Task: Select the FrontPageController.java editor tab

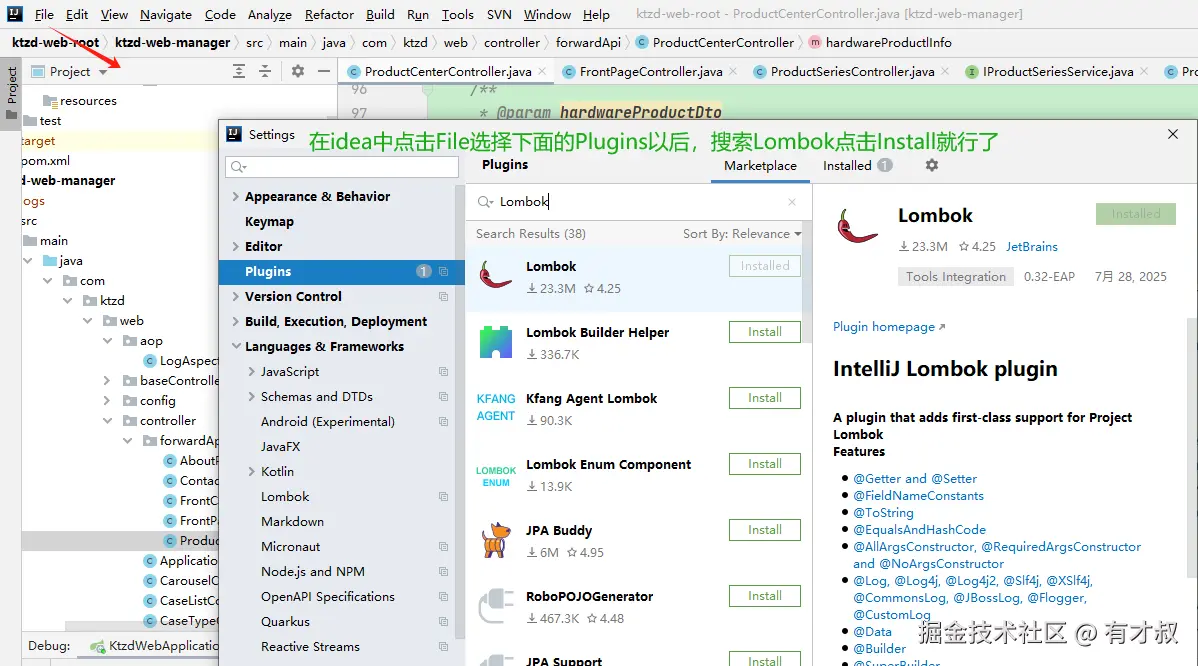Action: [x=650, y=71]
